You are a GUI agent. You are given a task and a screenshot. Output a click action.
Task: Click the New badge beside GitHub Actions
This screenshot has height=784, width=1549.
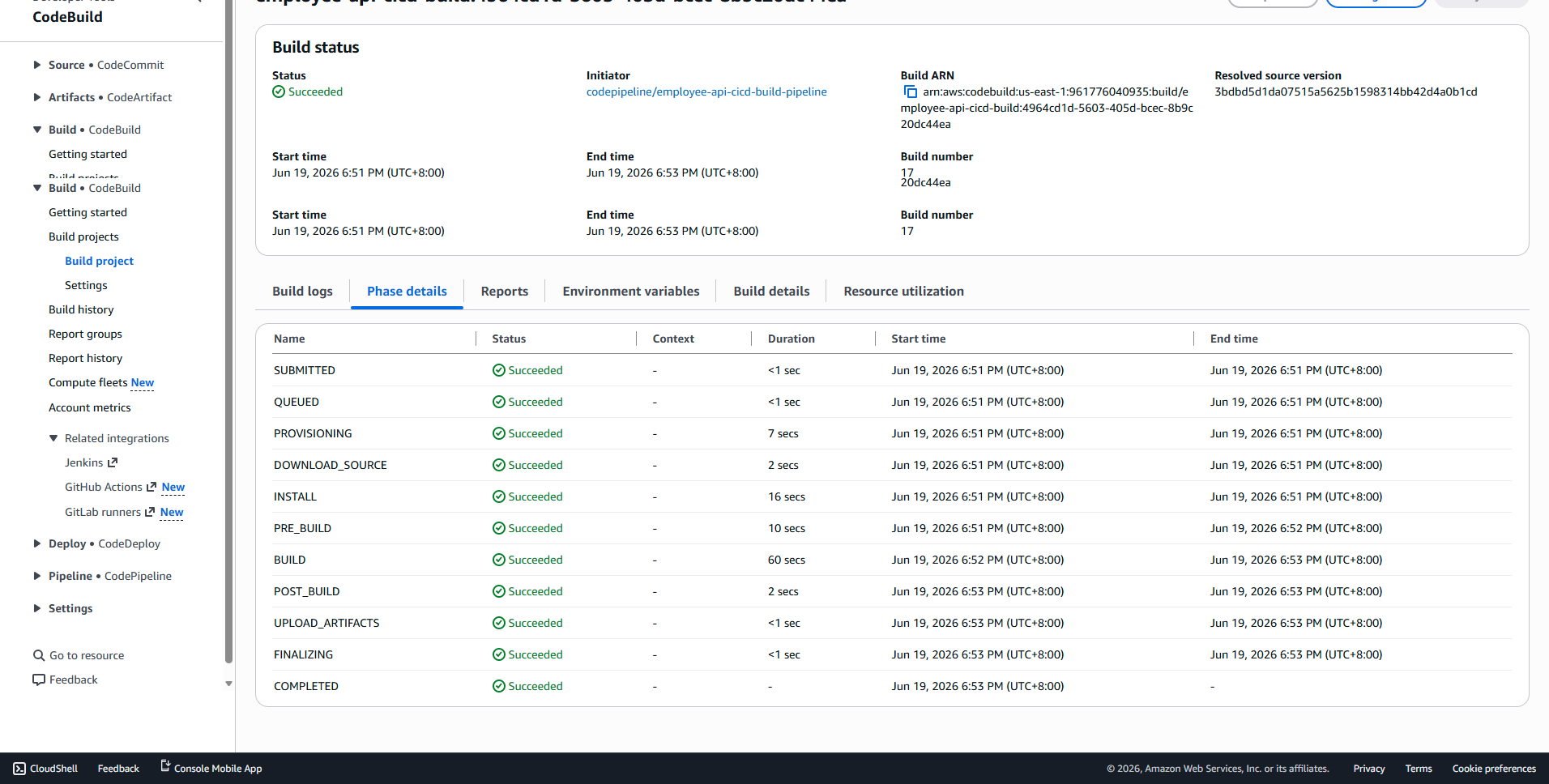[173, 487]
